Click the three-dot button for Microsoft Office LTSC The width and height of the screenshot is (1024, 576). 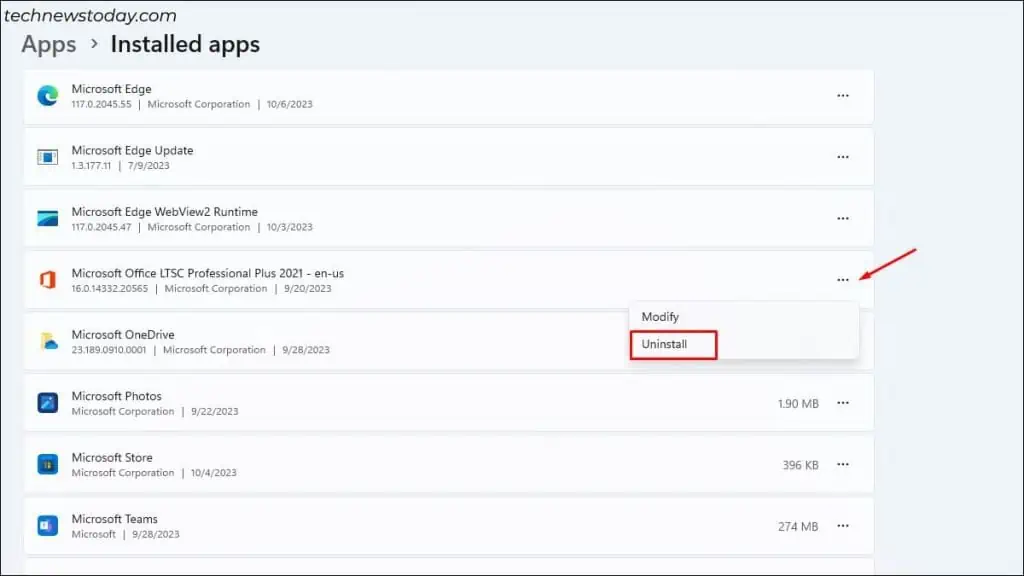point(843,280)
